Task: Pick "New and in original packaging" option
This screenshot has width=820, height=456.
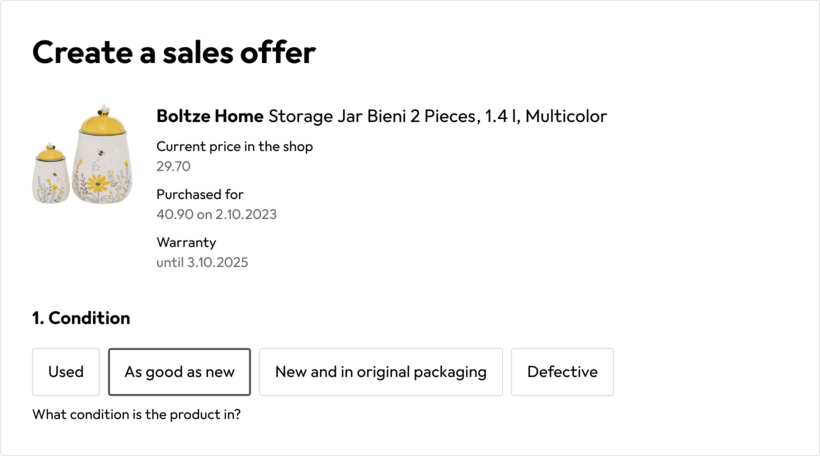Action: (x=380, y=372)
